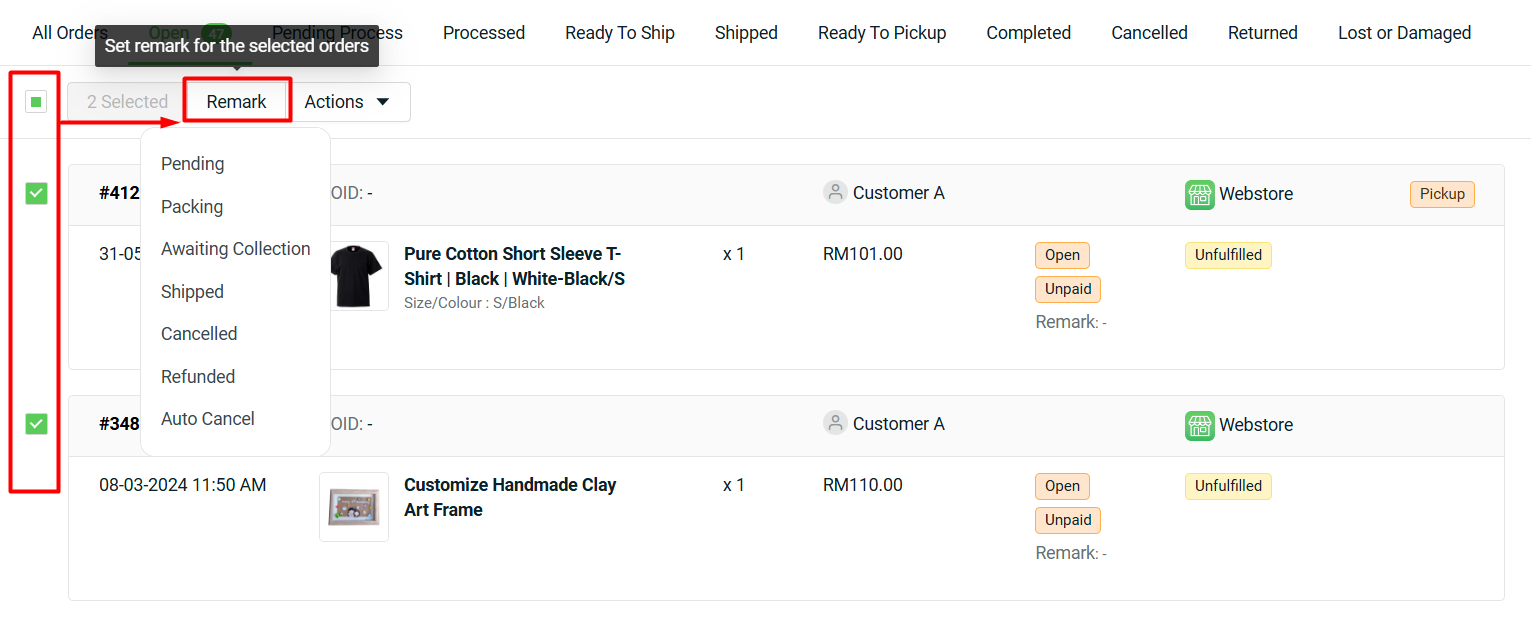Click the Pickup tag on the first order
Screen dimensions: 1531x621
coord(1442,194)
